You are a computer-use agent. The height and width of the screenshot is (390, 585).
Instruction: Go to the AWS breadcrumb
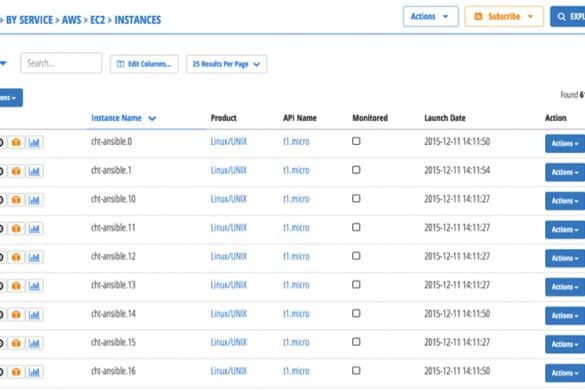[71, 20]
